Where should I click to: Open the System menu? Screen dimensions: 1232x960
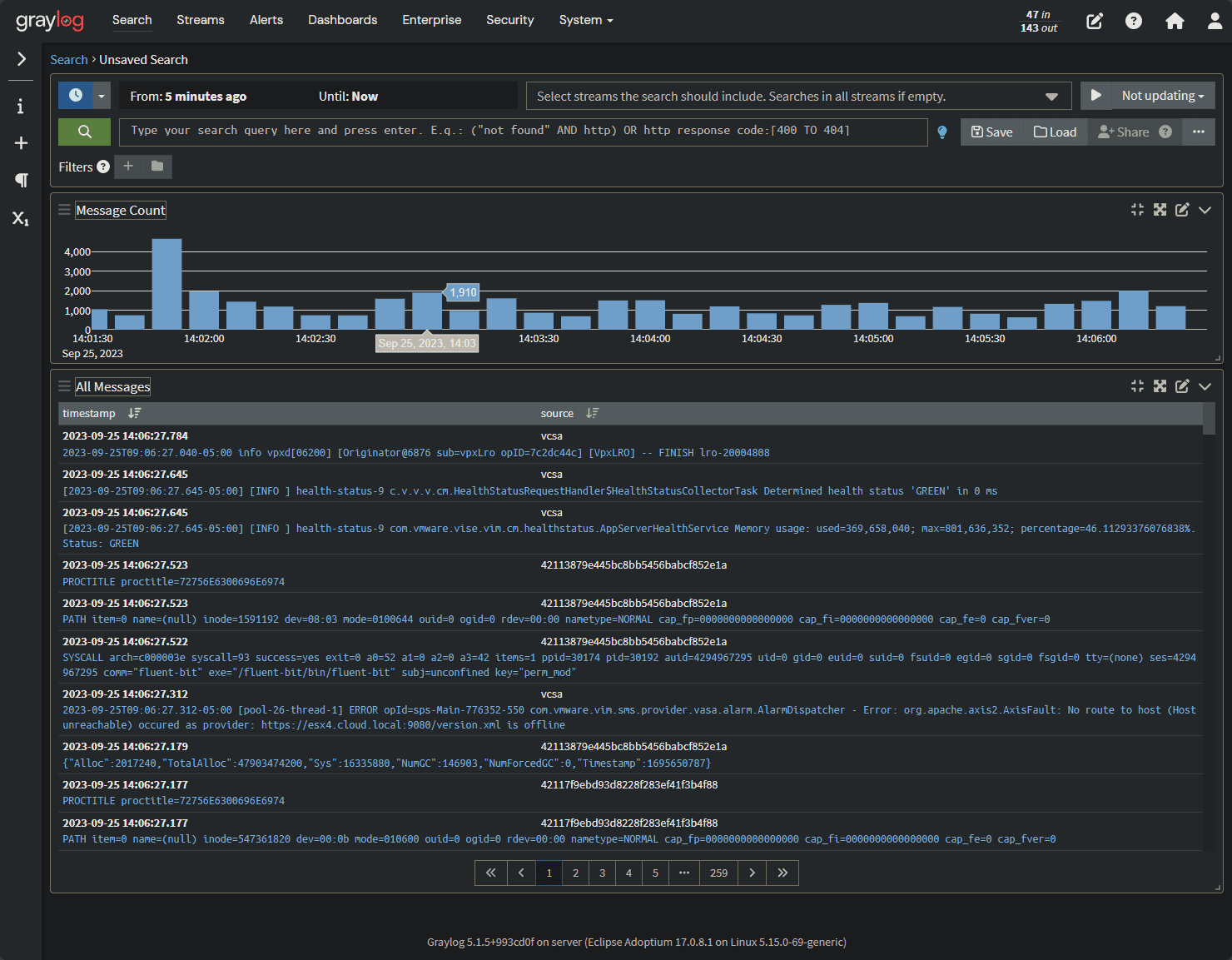point(586,20)
